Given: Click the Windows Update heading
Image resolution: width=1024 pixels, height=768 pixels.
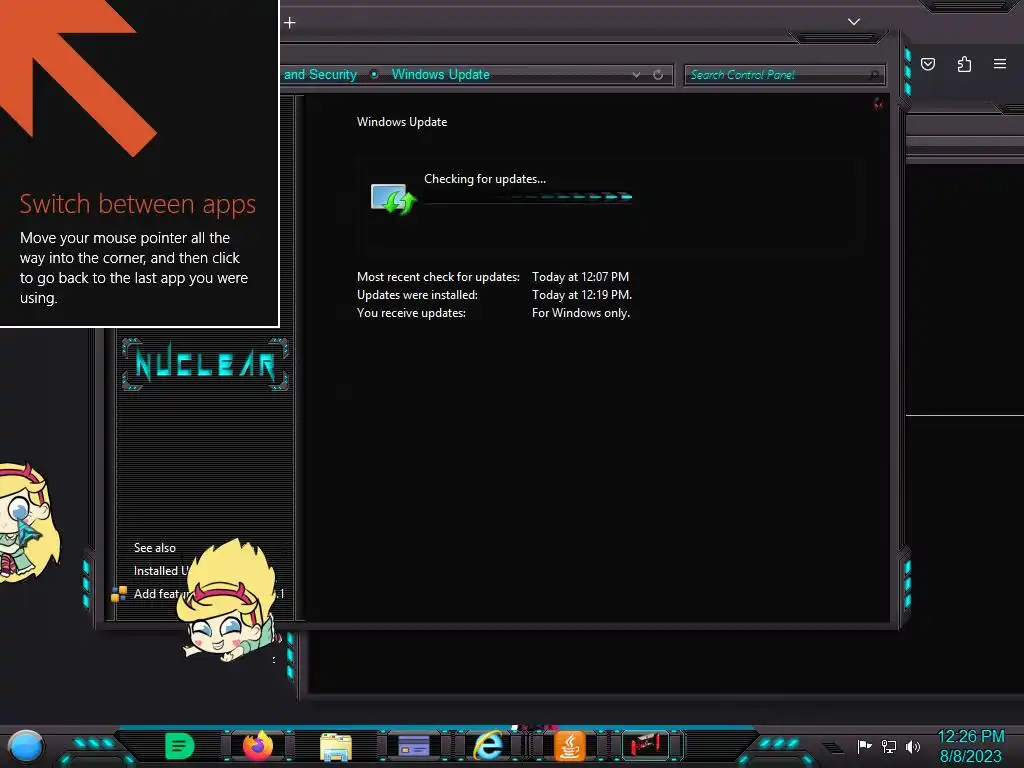Looking at the screenshot, I should pyautogui.click(x=402, y=122).
